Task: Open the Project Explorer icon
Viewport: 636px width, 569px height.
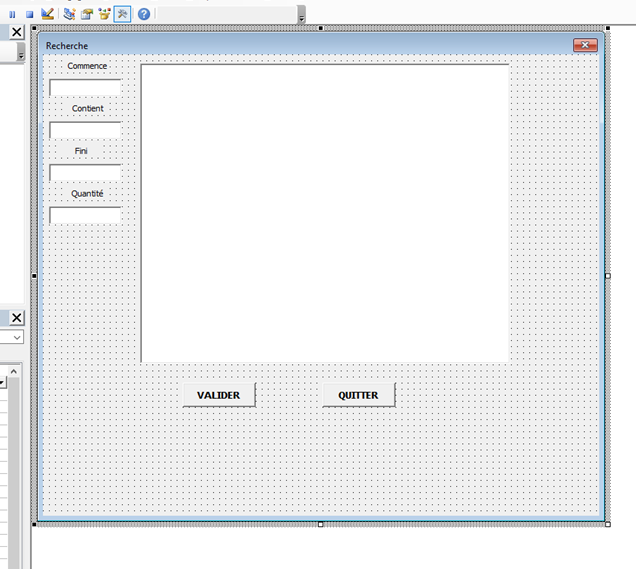Action: click(68, 14)
